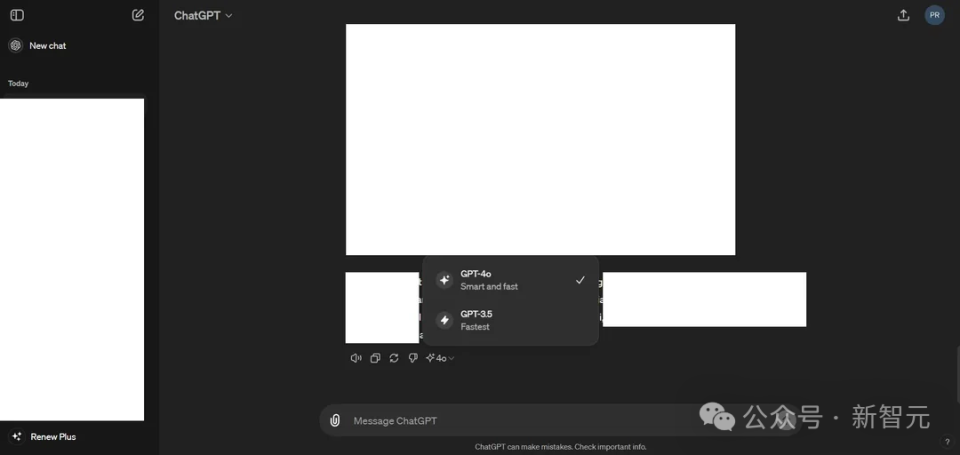960x455 pixels.
Task: Click the share/upload icon in top right
Action: tap(903, 15)
